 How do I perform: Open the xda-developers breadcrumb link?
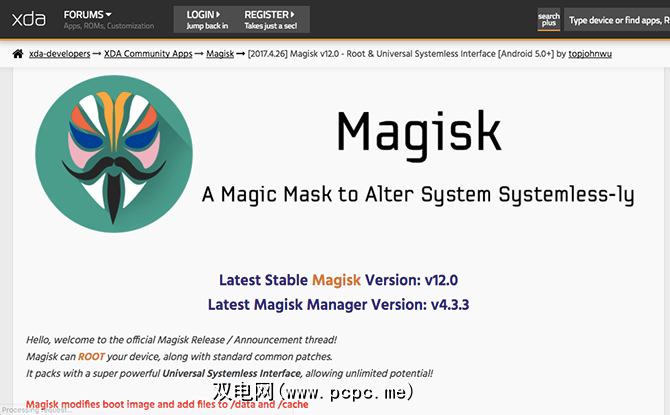click(x=59, y=54)
